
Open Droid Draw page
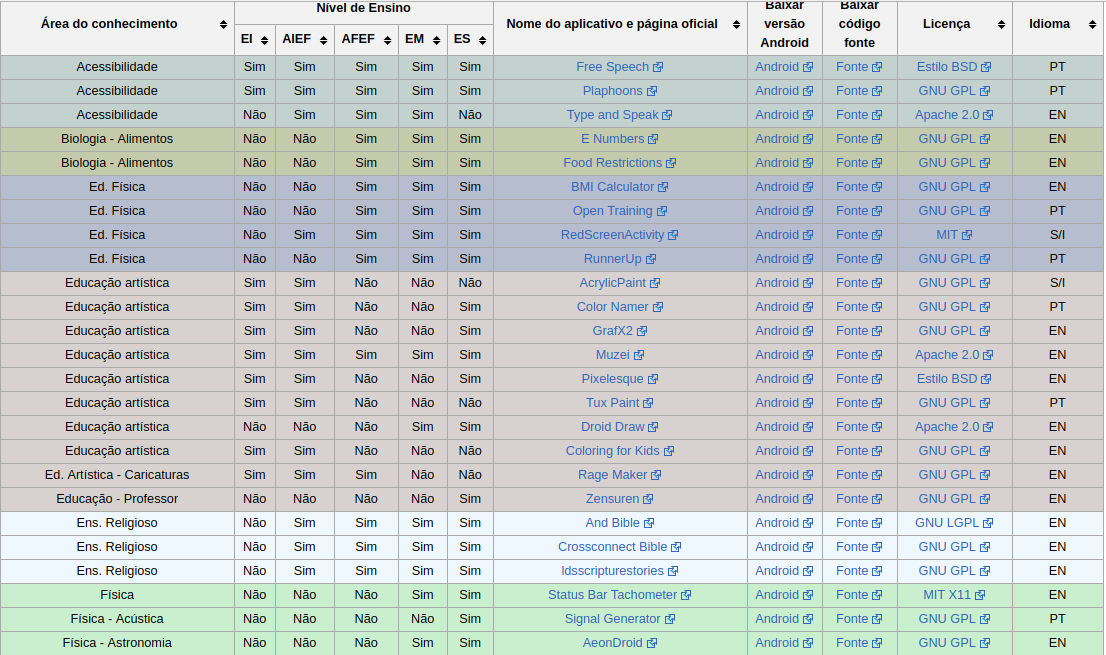pyautogui.click(x=619, y=427)
